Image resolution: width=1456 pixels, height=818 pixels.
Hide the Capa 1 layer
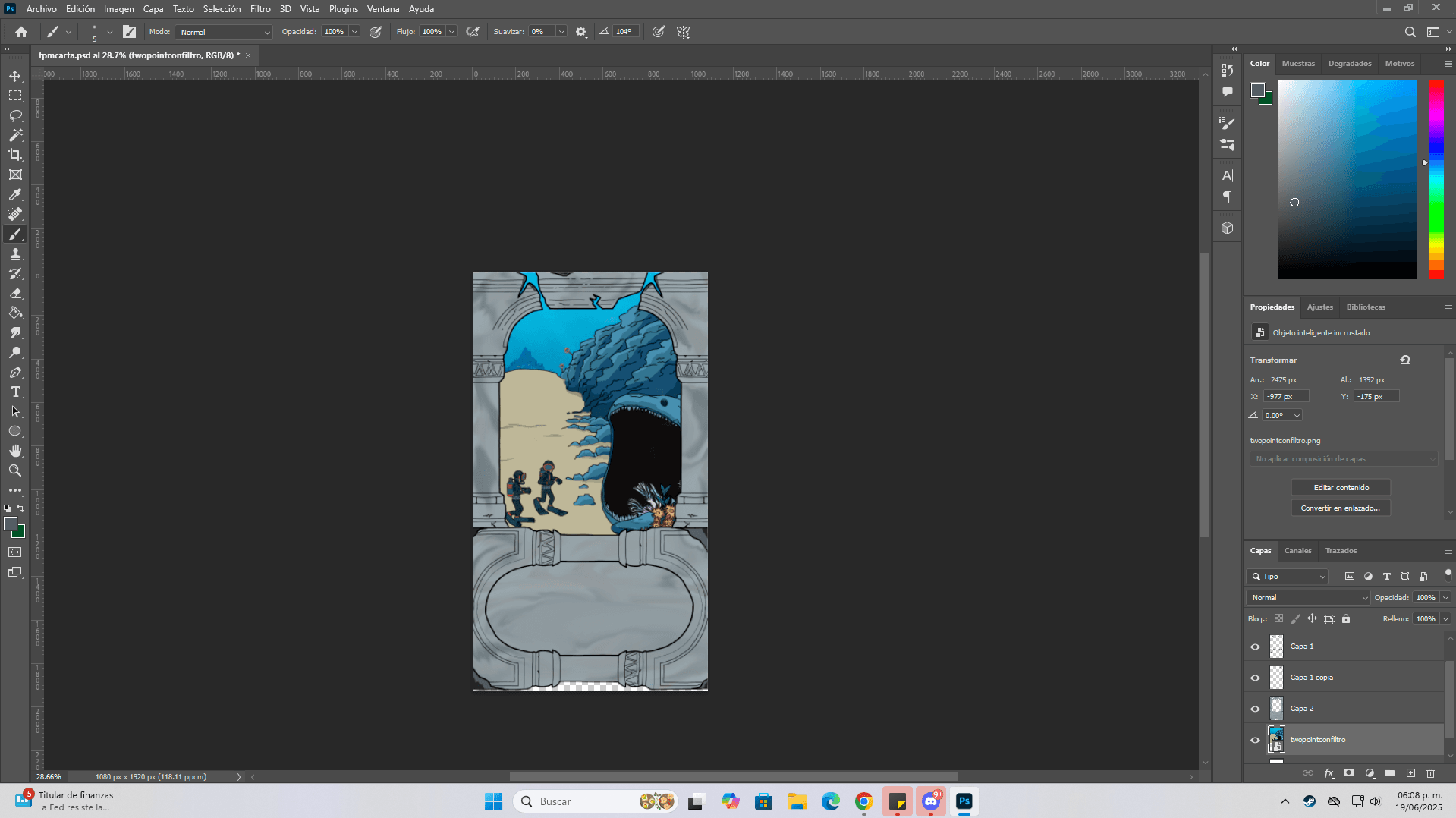(1255, 647)
